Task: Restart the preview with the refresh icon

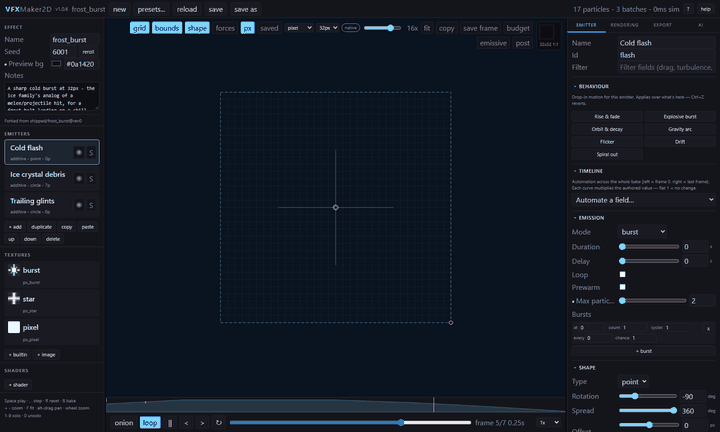Action: (x=219, y=423)
